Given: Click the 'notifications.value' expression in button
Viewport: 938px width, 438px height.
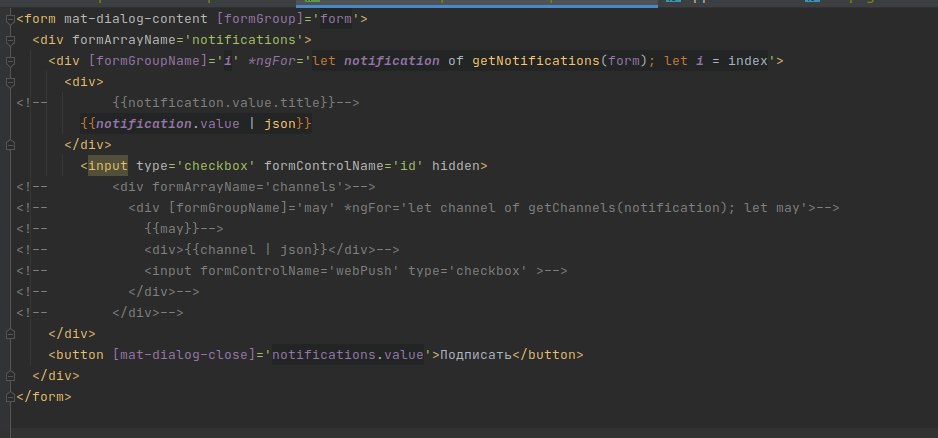Looking at the screenshot, I should pyautogui.click(x=348, y=355).
